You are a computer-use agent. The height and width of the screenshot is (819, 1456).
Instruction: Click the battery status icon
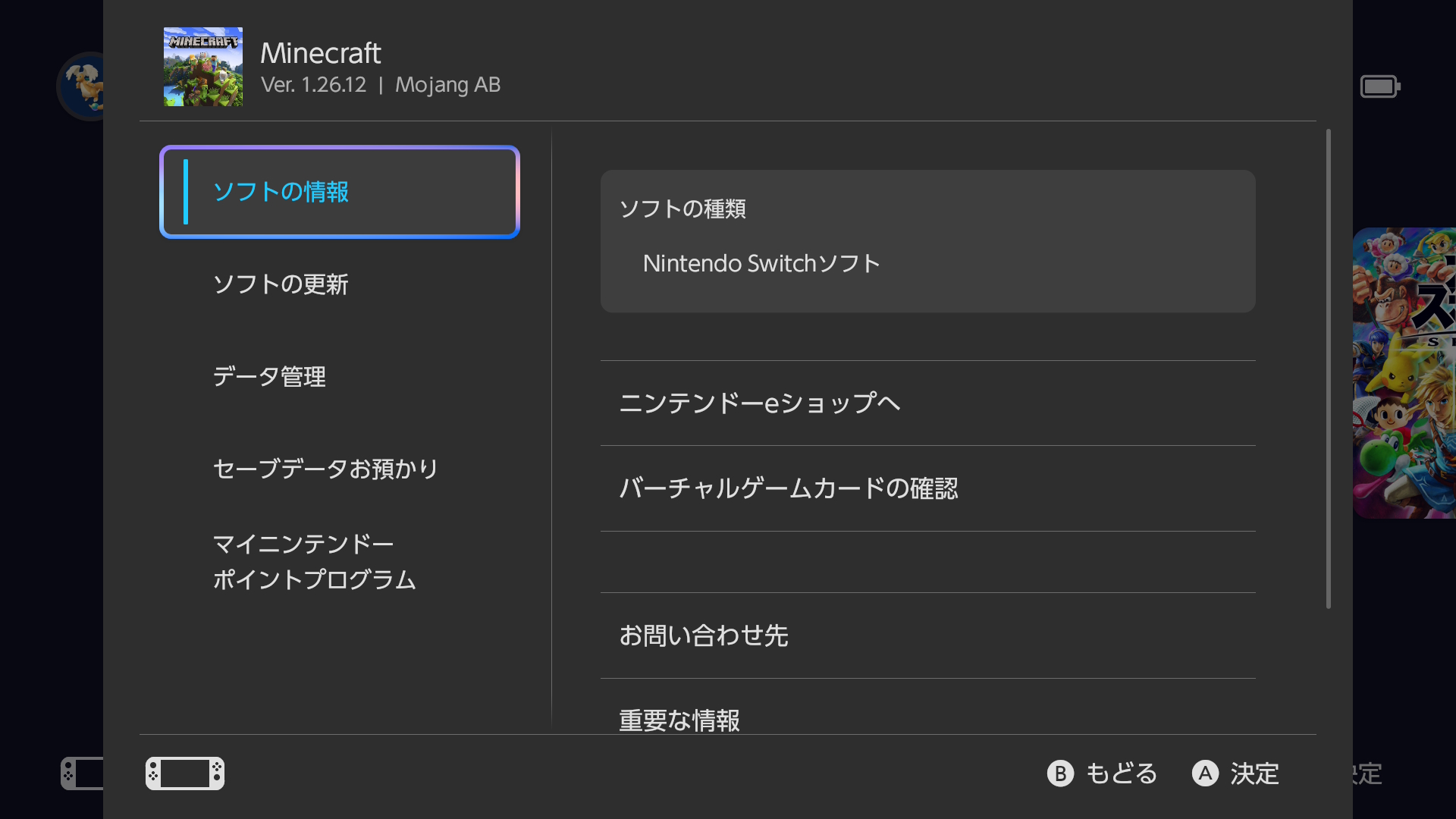coord(1380,86)
